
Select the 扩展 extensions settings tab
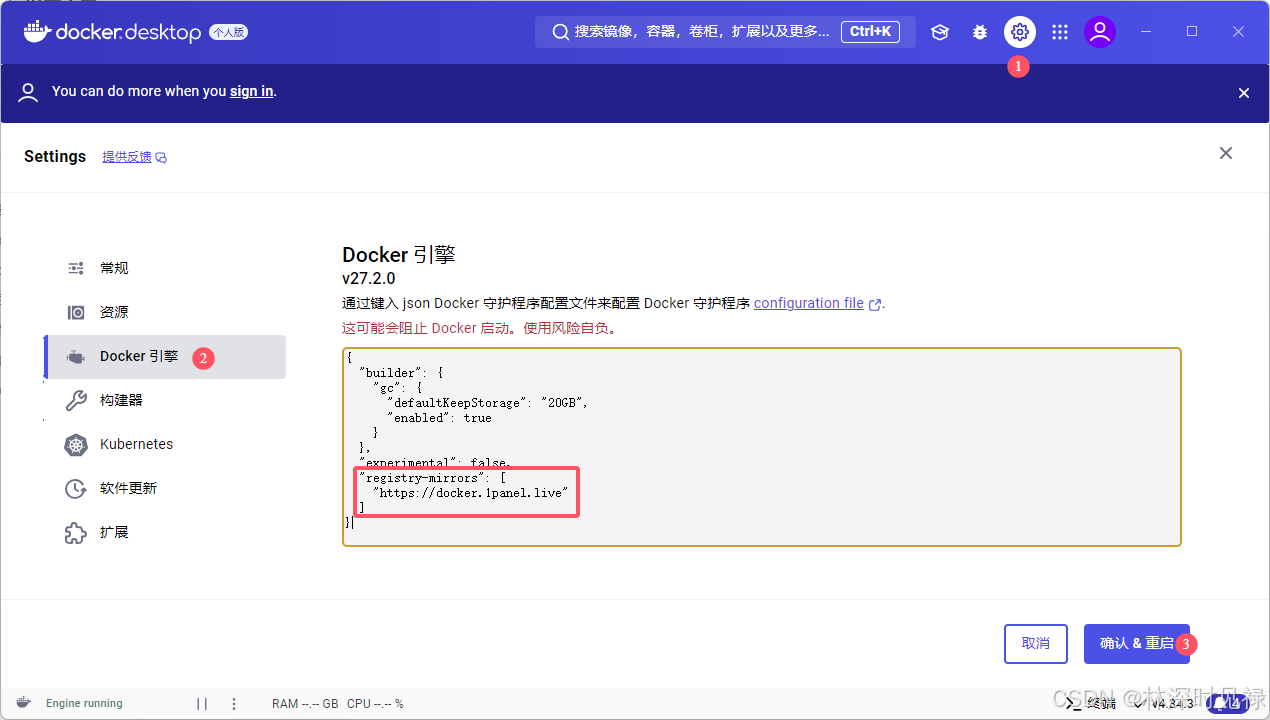click(x=165, y=532)
